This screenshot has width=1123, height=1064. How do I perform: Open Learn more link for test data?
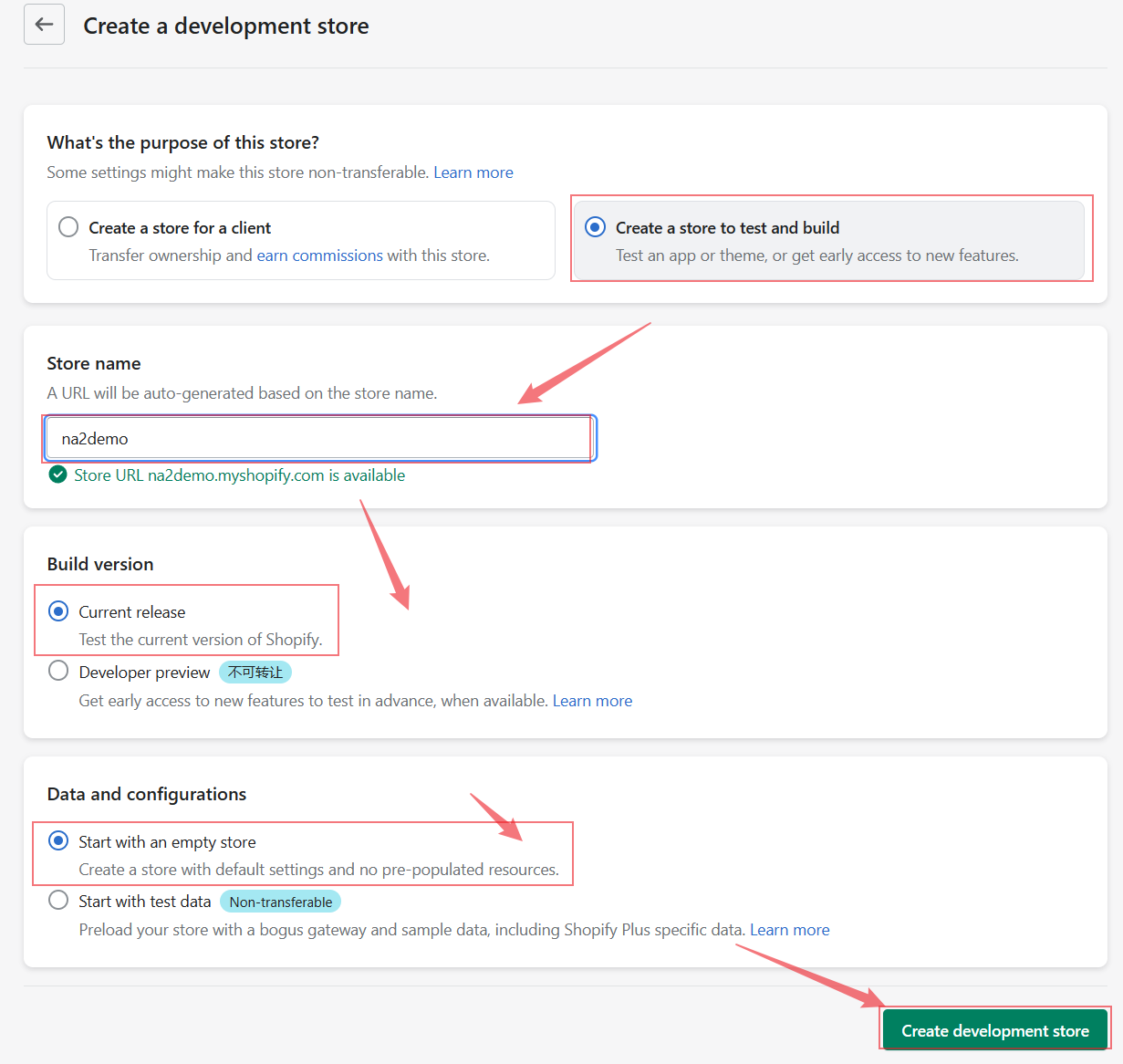[x=790, y=930]
